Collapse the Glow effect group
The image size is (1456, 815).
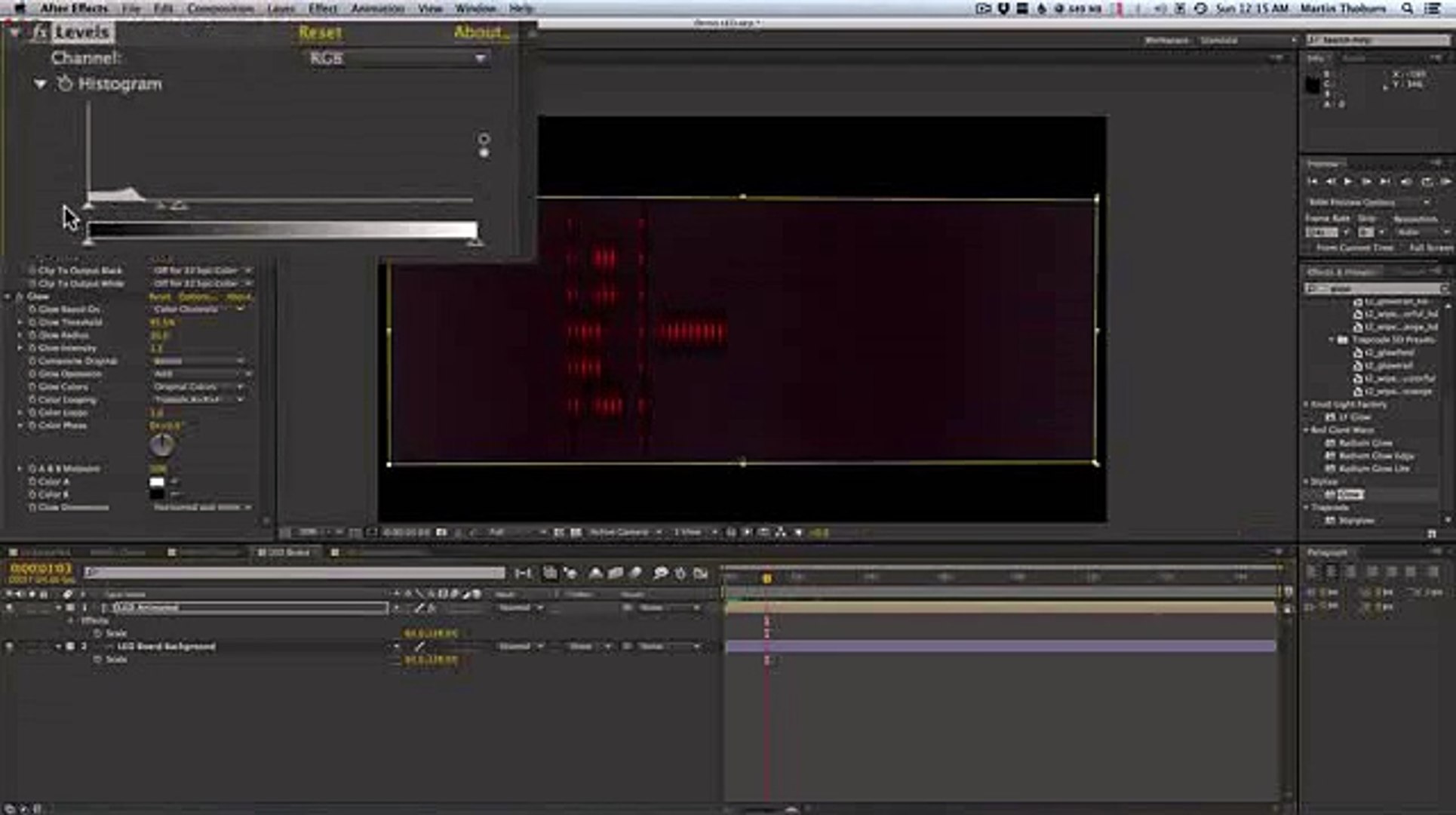(x=8, y=297)
